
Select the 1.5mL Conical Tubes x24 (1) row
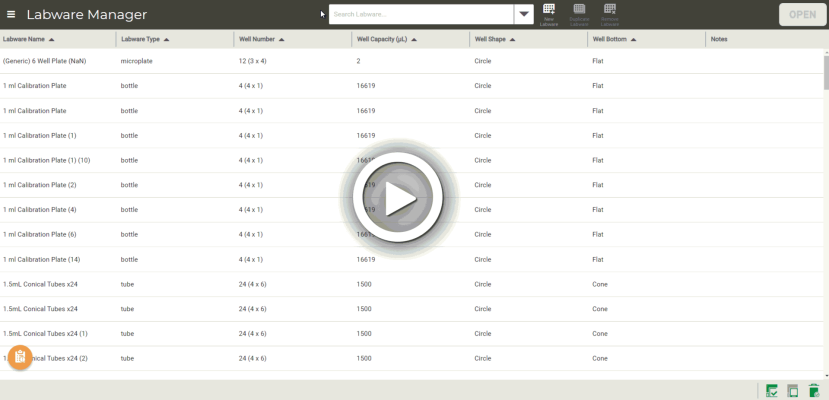pyautogui.click(x=46, y=334)
